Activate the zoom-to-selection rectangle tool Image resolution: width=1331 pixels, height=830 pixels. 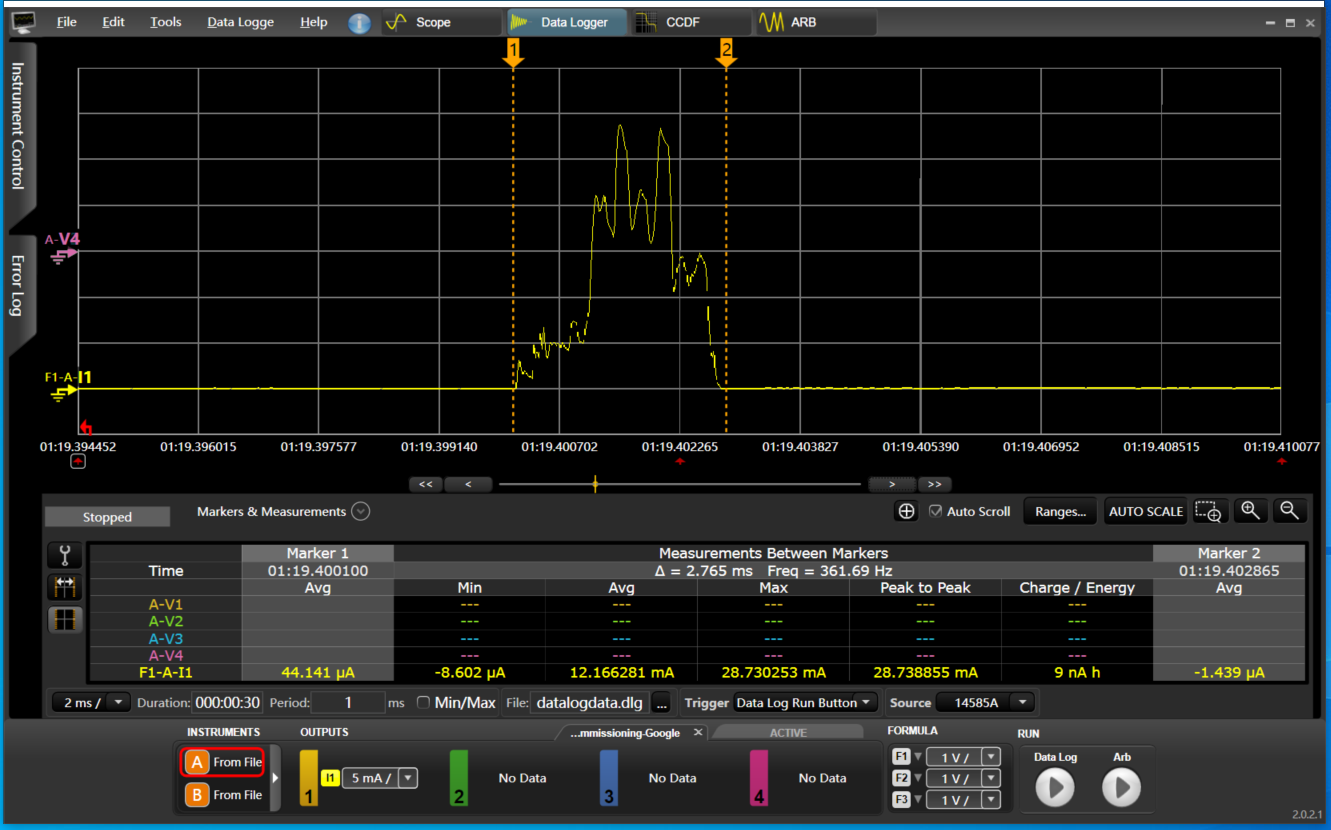1209,511
